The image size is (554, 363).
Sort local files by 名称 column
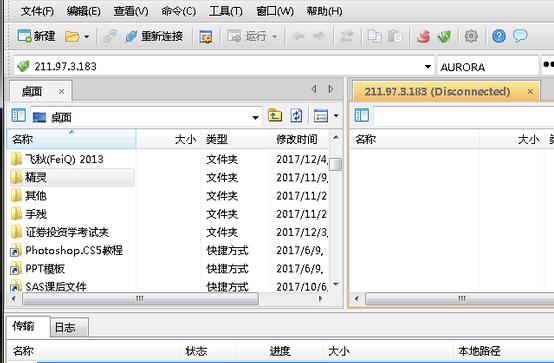tap(72, 139)
